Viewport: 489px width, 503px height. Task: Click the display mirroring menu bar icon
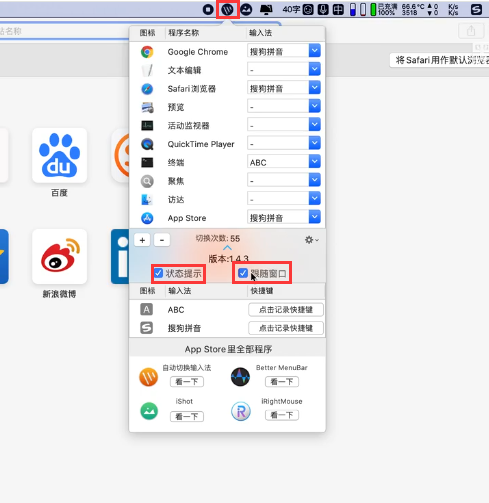tap(266, 9)
